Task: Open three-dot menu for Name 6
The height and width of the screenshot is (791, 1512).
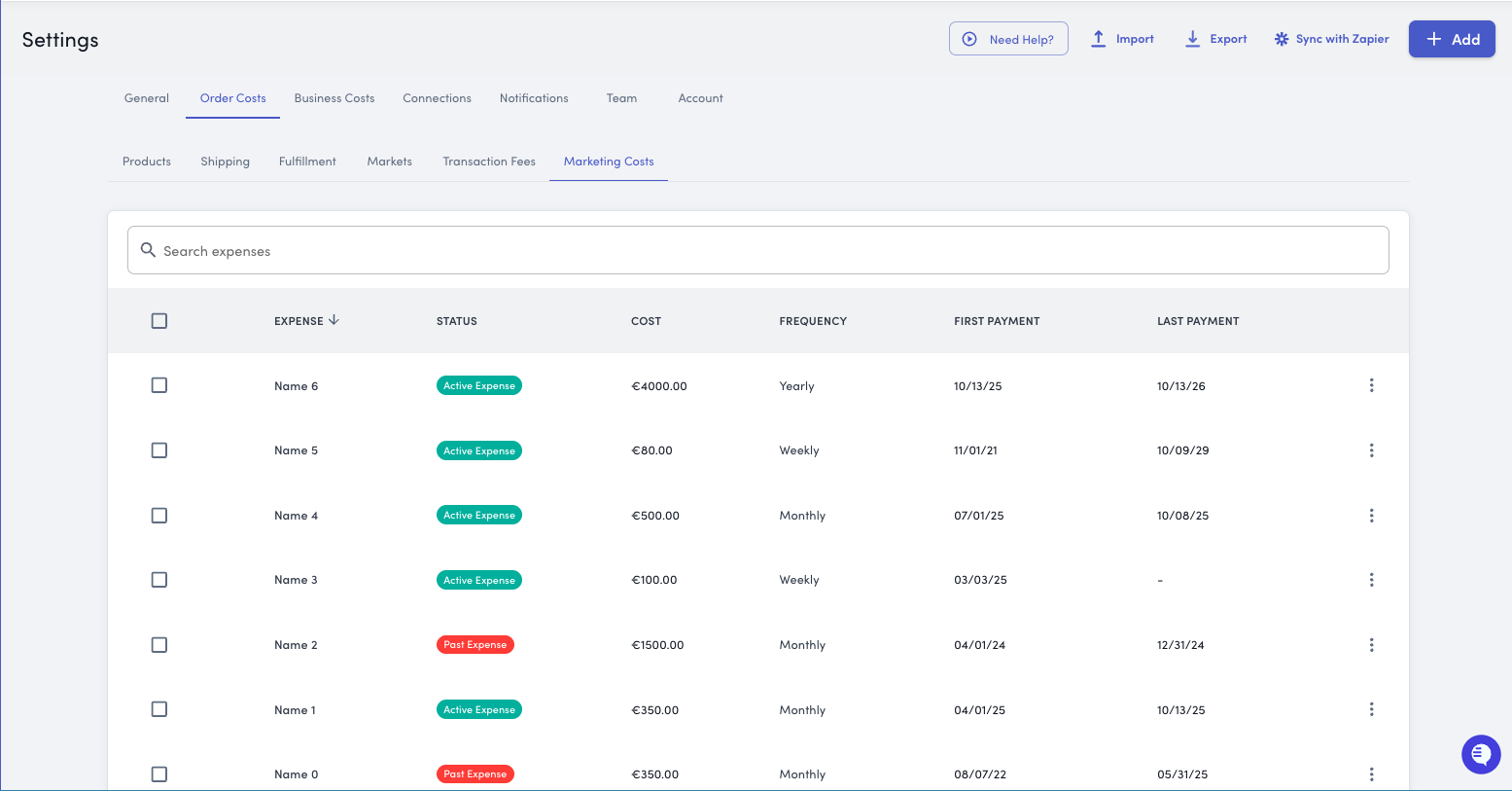Action: click(x=1371, y=385)
